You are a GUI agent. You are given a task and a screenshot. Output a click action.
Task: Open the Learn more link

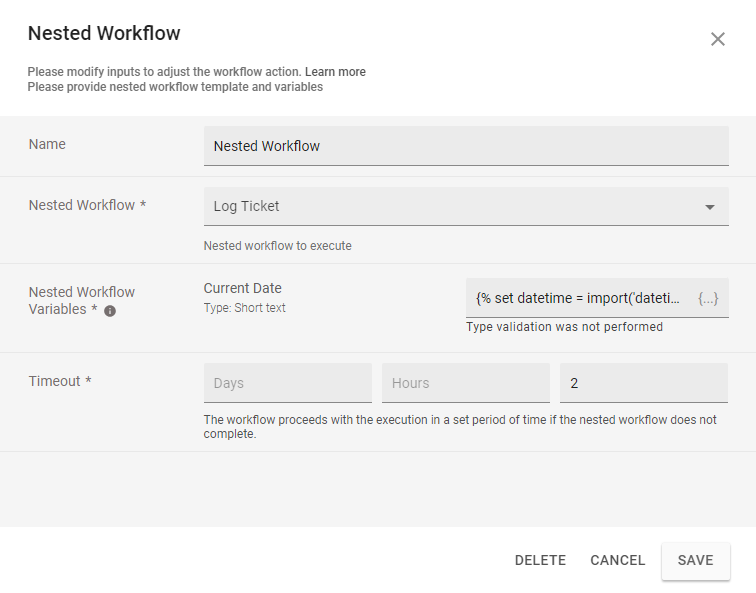pos(335,72)
